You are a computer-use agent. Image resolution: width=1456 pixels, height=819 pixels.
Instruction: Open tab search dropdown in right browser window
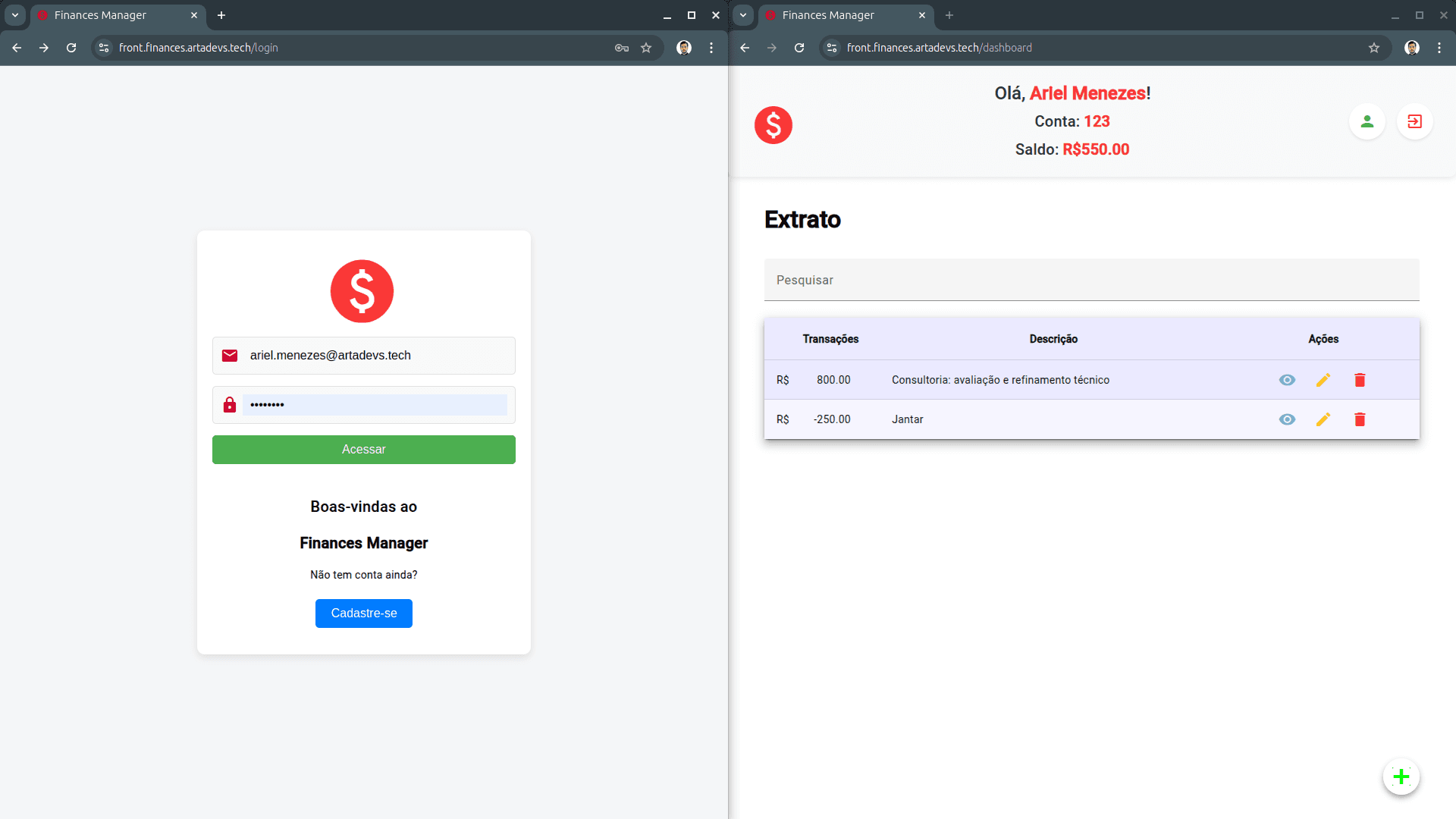(743, 15)
